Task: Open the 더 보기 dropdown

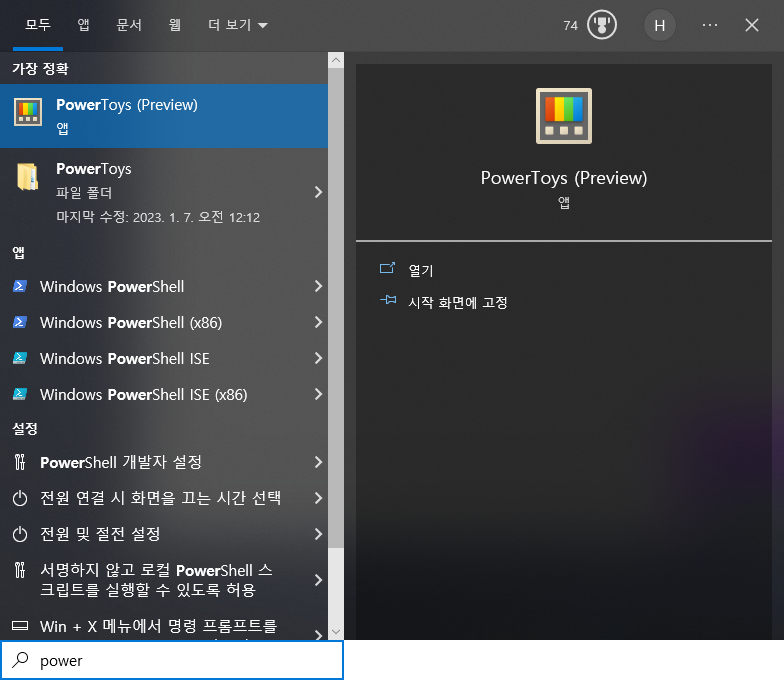Action: (238, 24)
